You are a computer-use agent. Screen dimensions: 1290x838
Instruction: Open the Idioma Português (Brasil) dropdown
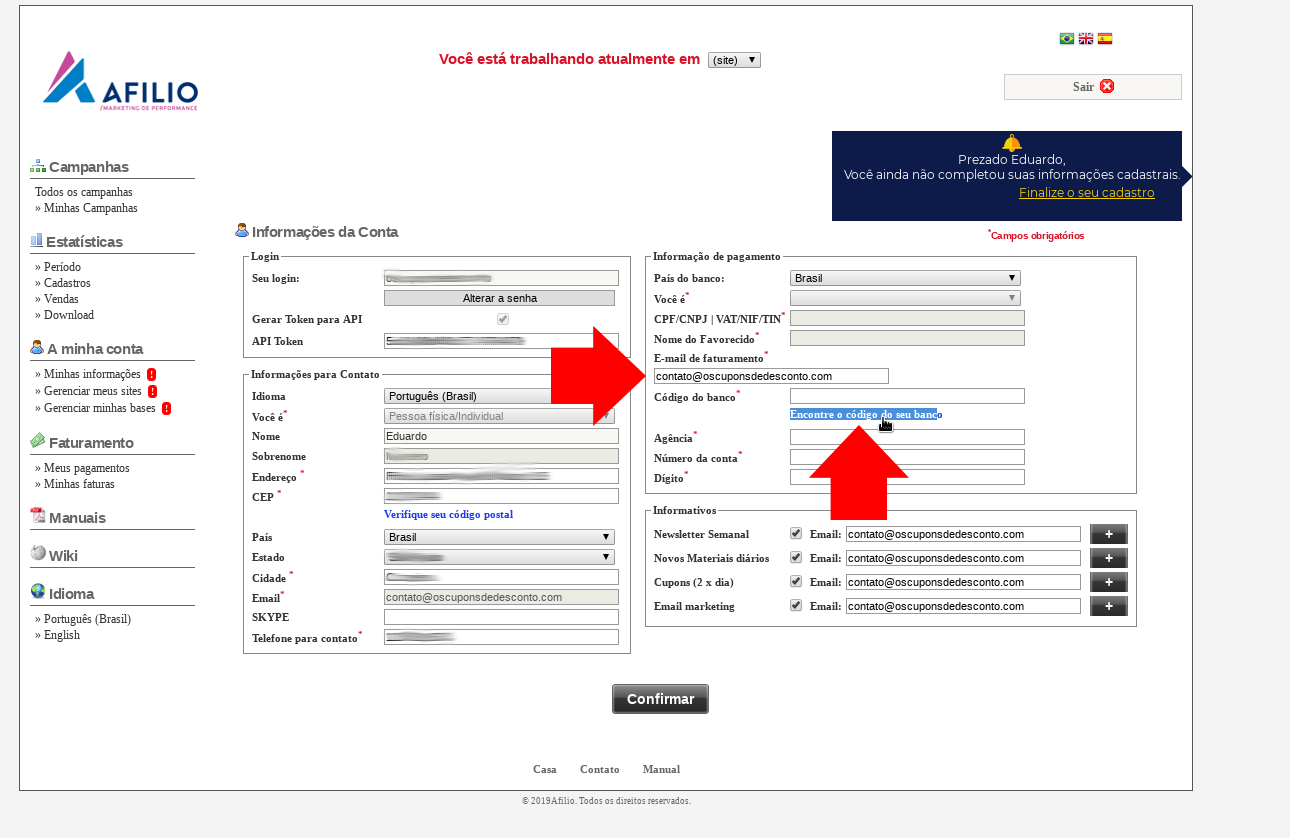pyautogui.click(x=499, y=396)
